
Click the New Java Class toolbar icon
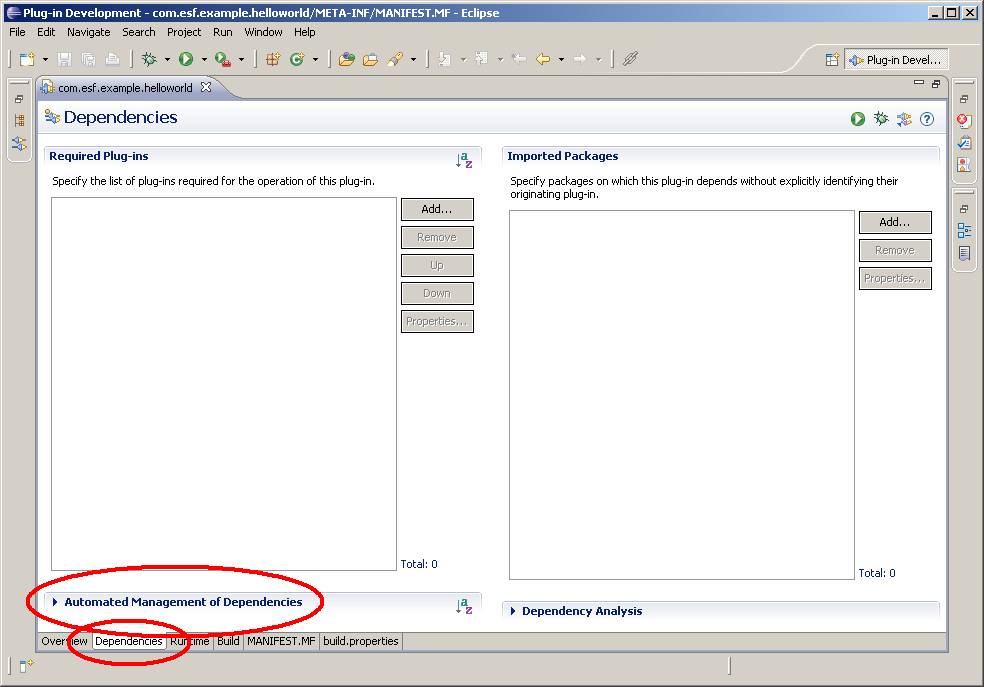click(x=297, y=59)
